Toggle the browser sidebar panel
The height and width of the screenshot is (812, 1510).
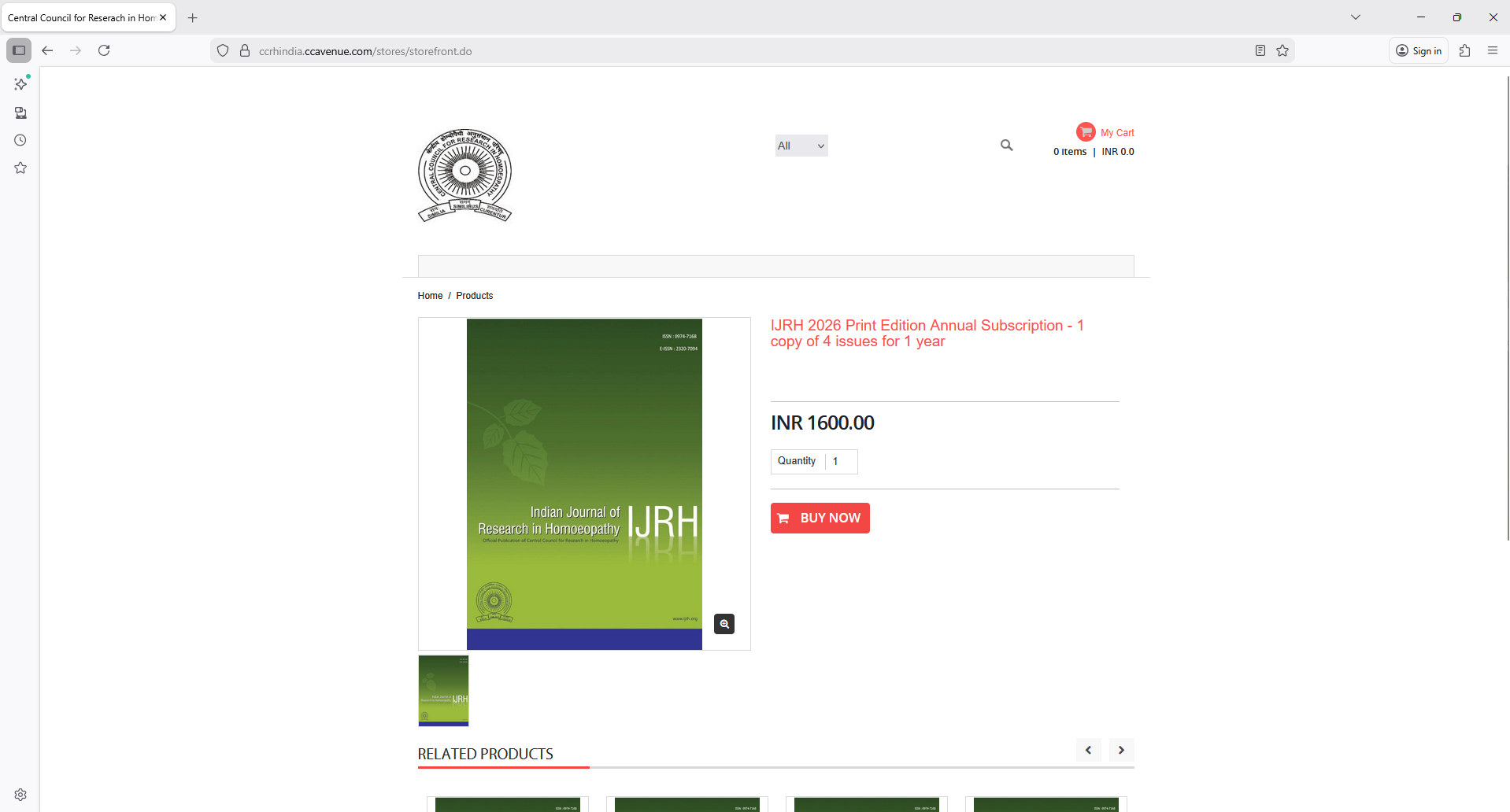(x=19, y=51)
